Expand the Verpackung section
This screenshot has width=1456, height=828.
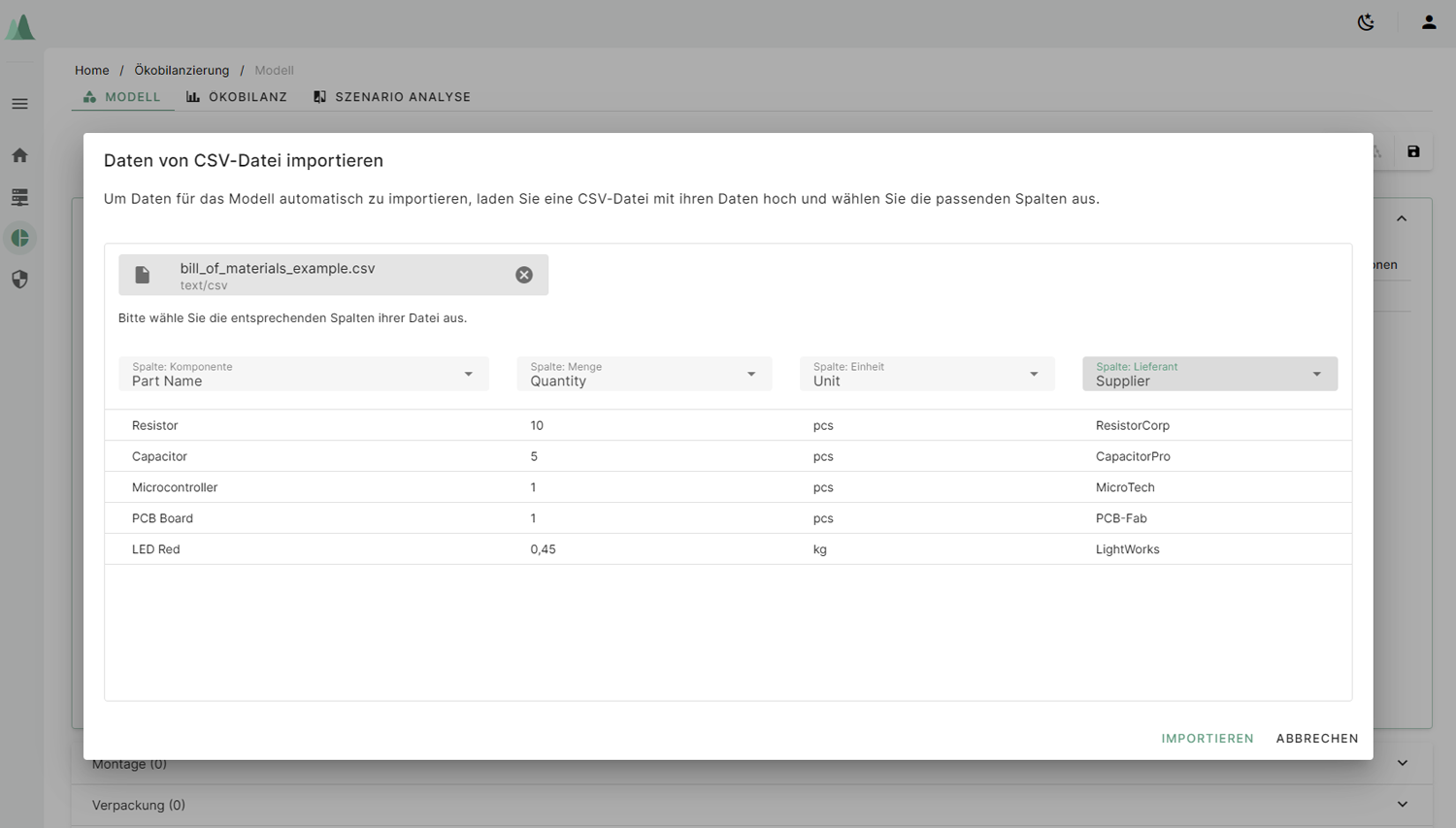click(1402, 805)
